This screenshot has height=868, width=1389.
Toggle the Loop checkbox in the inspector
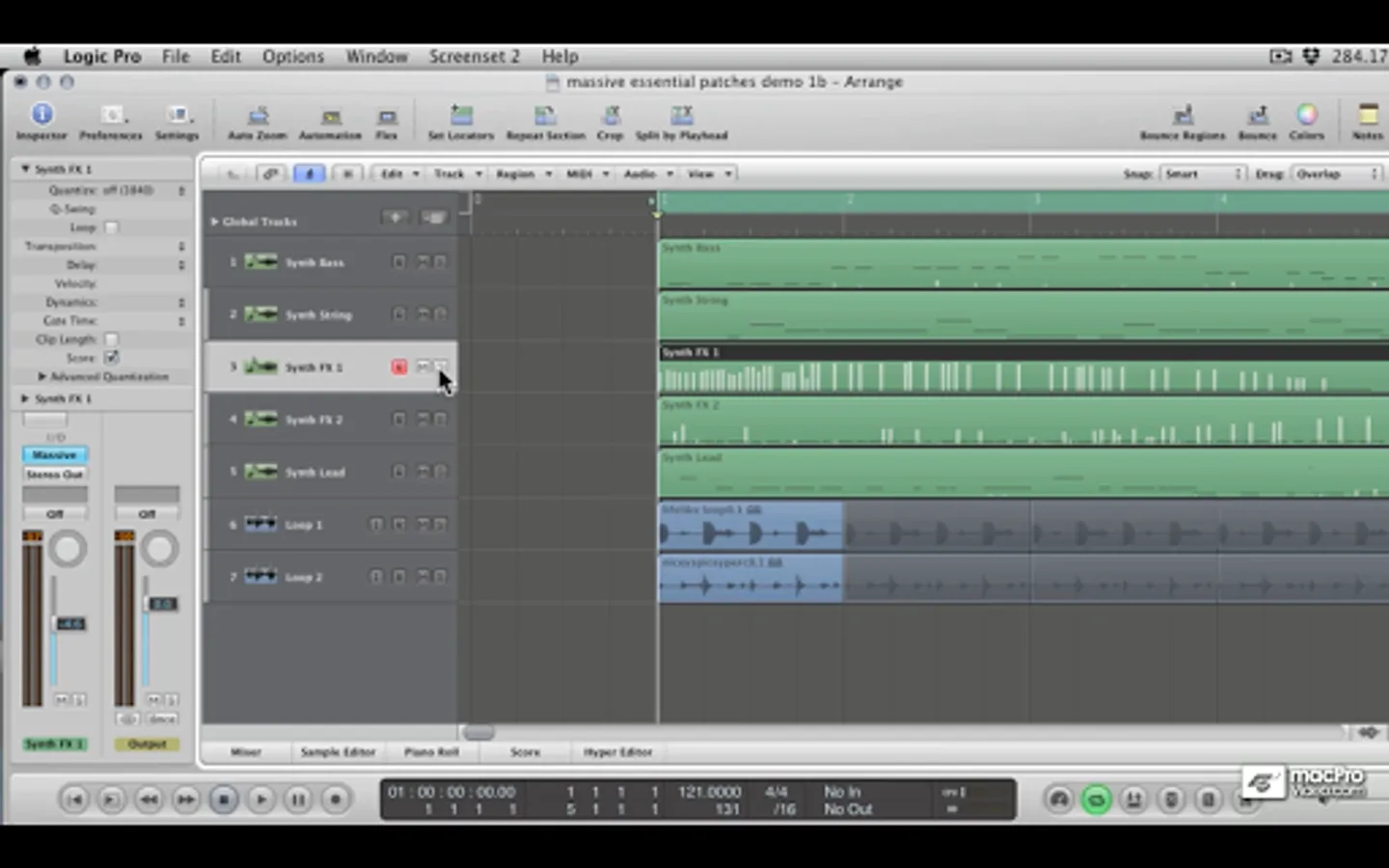111,228
